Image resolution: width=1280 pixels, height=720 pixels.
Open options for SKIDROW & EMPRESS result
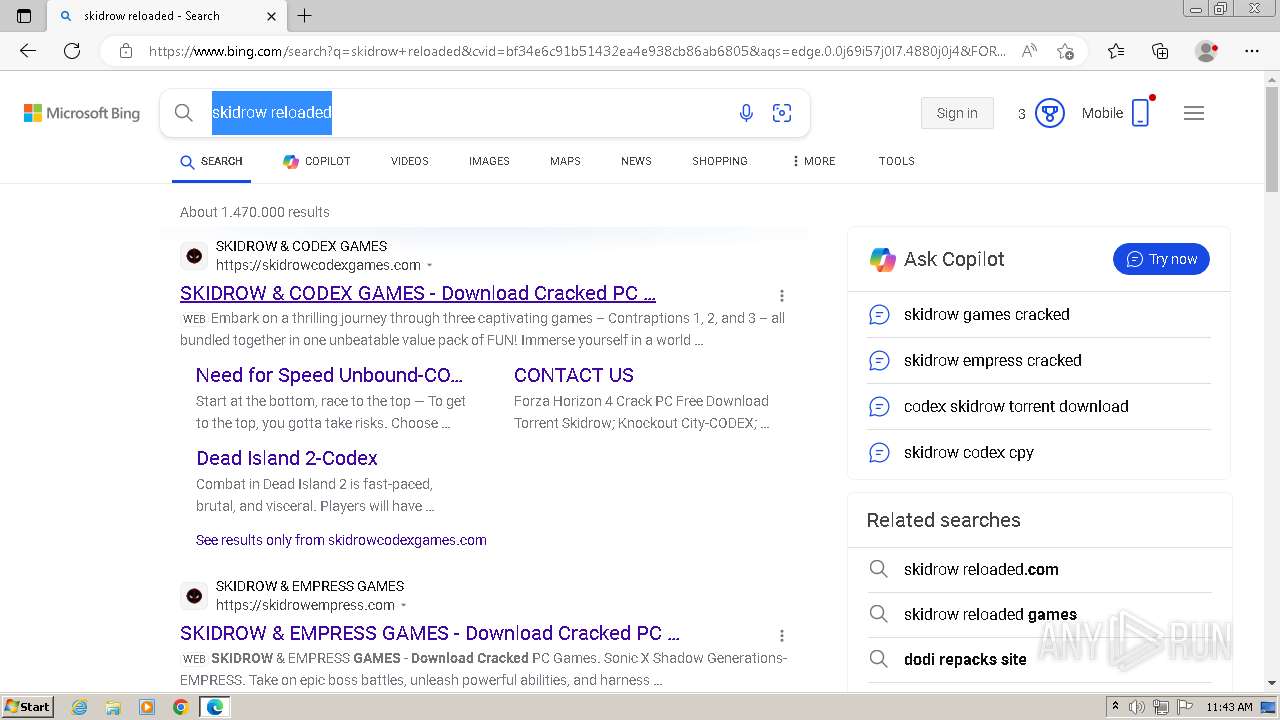coord(782,635)
